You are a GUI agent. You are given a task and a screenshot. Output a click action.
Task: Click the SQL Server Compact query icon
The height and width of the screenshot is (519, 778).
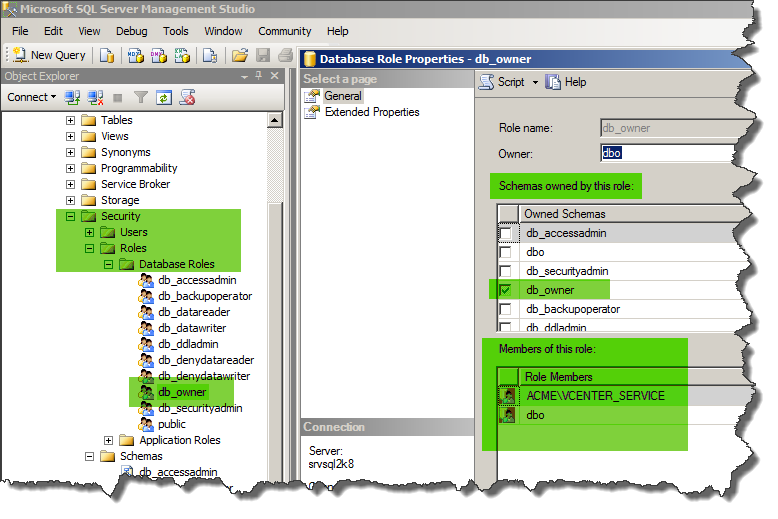(x=210, y=55)
